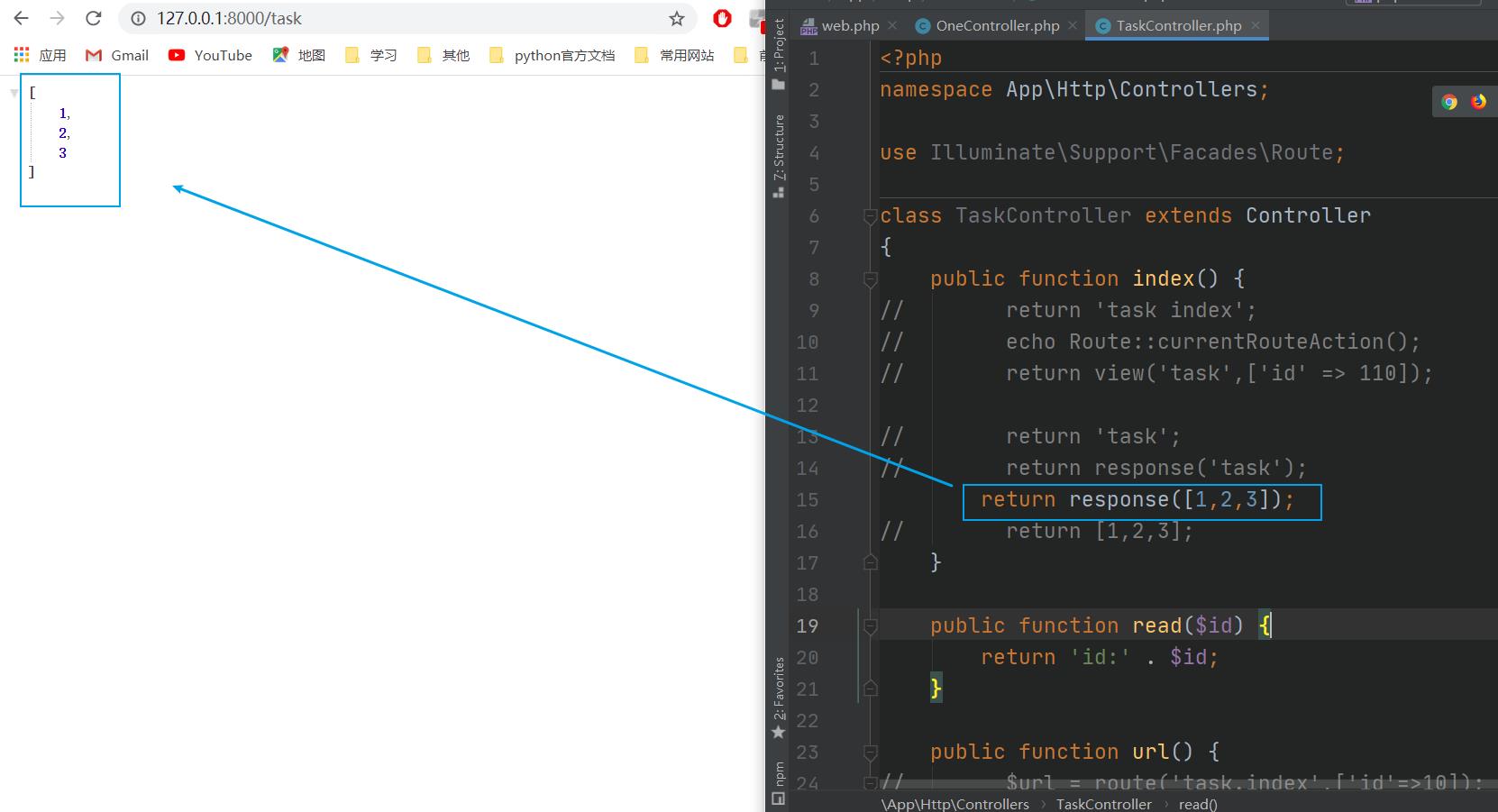
Task: Fold the url() function at line 23
Action: [870, 752]
